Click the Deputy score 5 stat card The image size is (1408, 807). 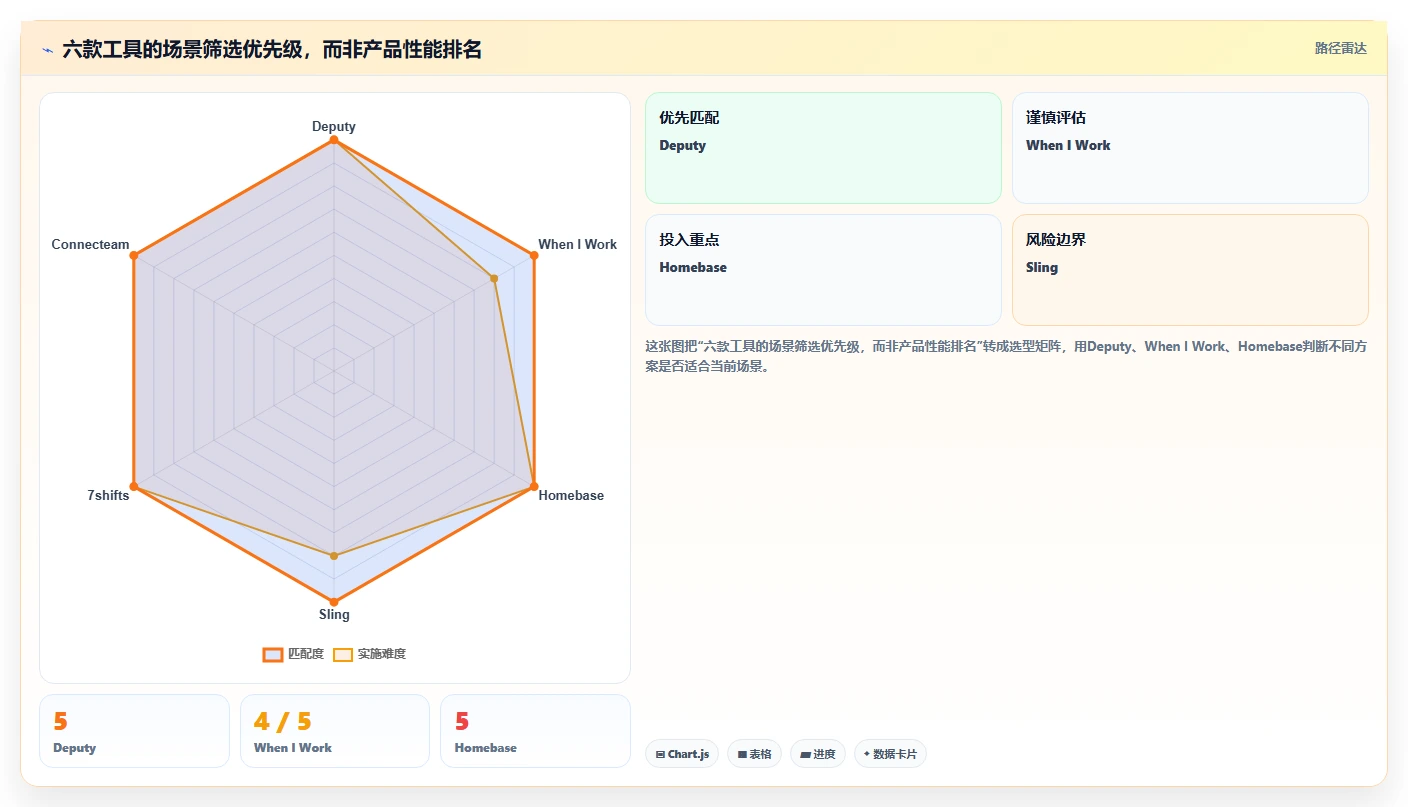(x=134, y=731)
